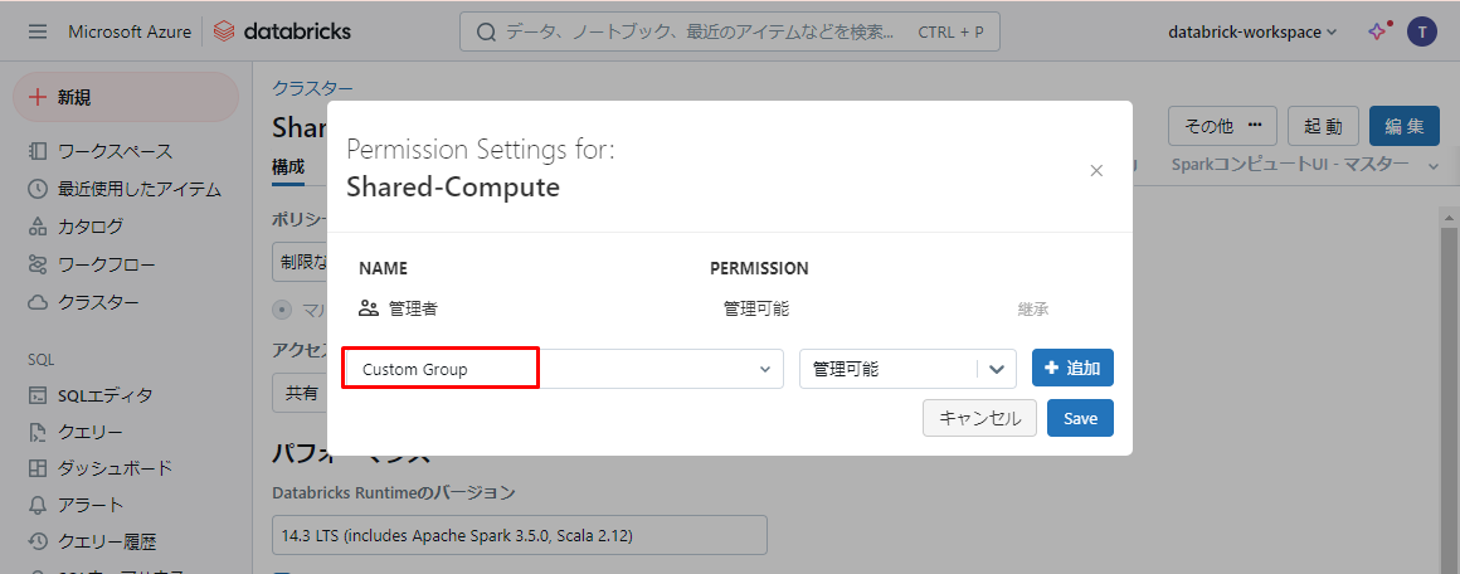Viewport: 1460px width, 574px height.
Task: Switch the databrick-workspace selector
Action: [1252, 32]
